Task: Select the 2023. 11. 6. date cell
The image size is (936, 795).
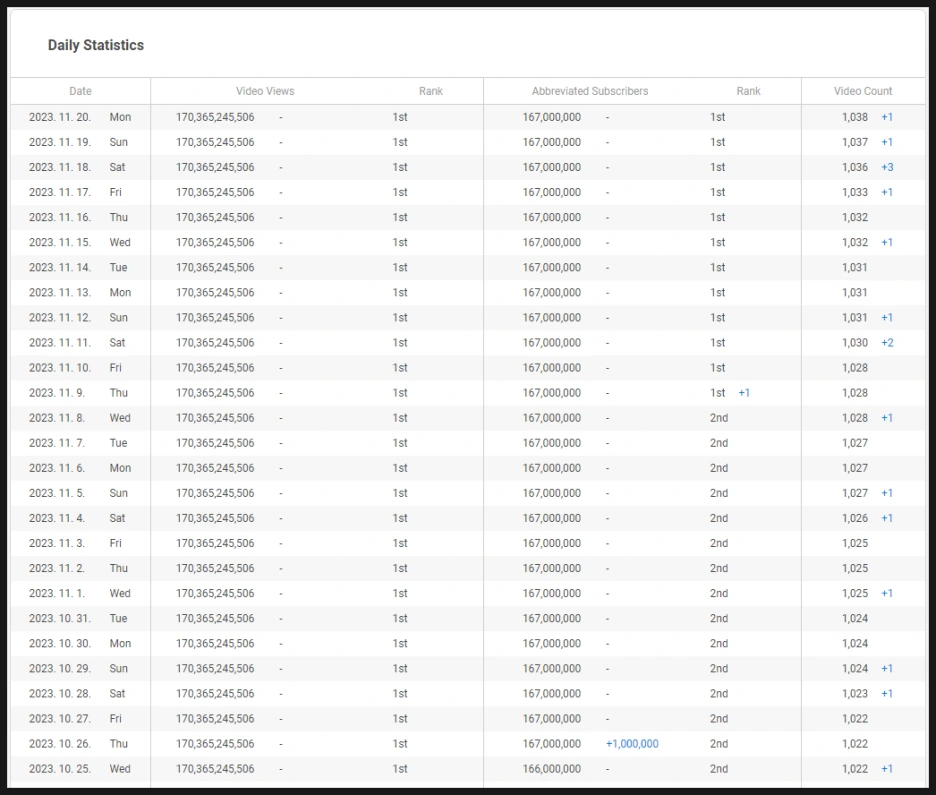Action: [57, 468]
